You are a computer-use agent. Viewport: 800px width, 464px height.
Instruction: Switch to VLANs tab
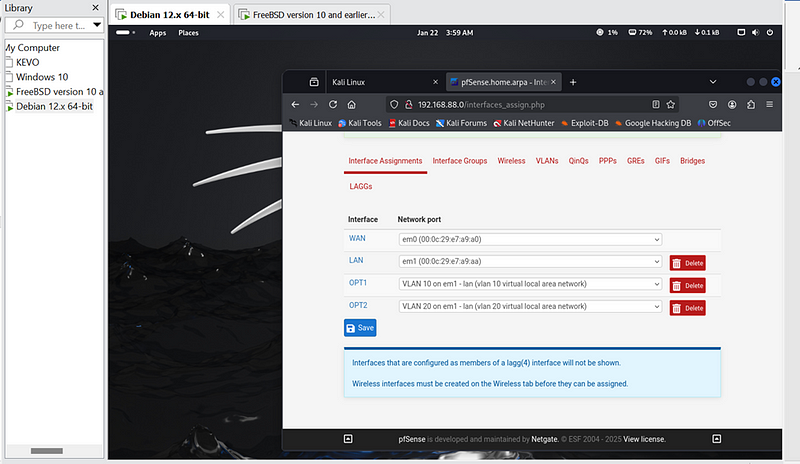coord(547,161)
